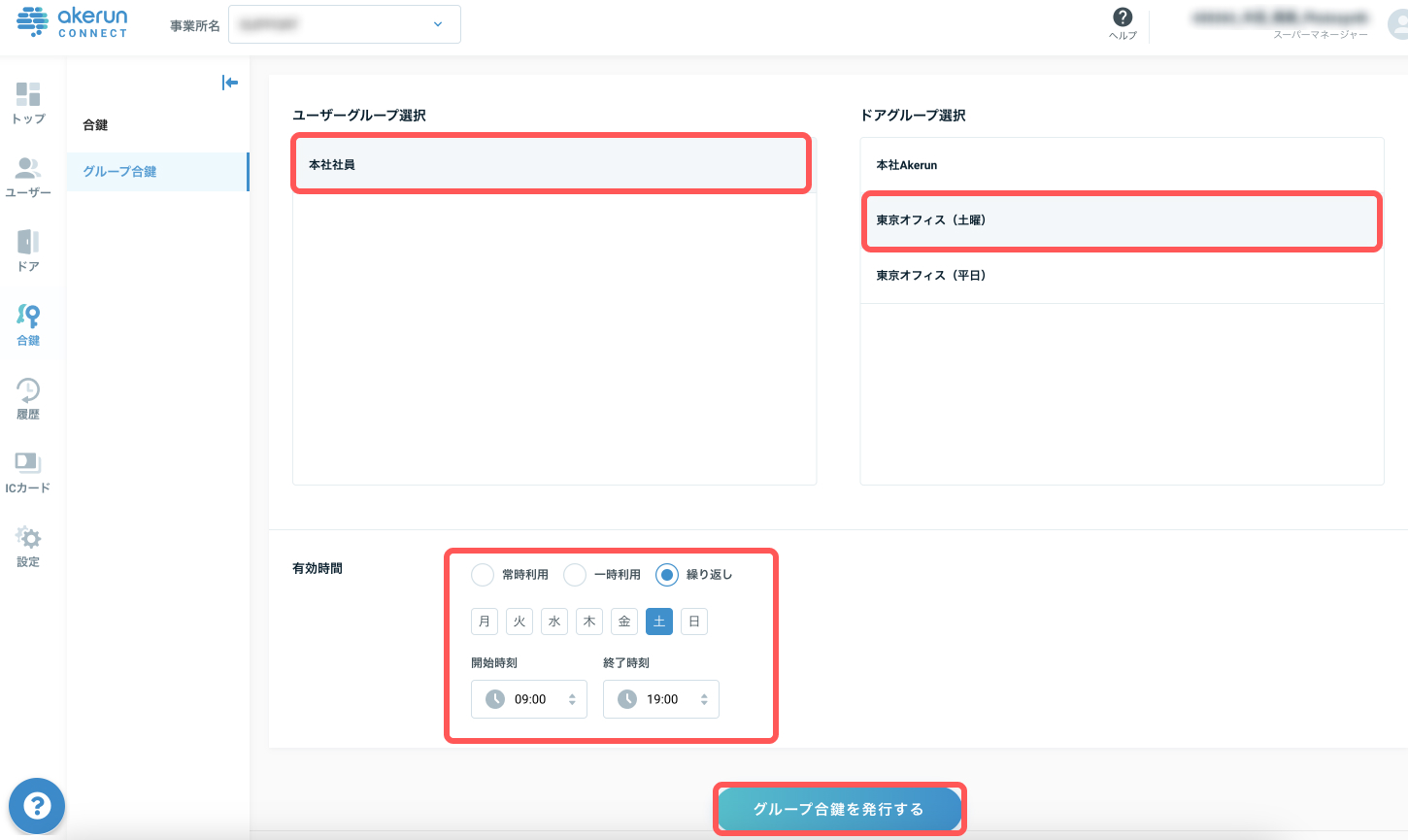Select the 東京オフィス（平日） door group
1408x840 pixels.
tap(1122, 276)
